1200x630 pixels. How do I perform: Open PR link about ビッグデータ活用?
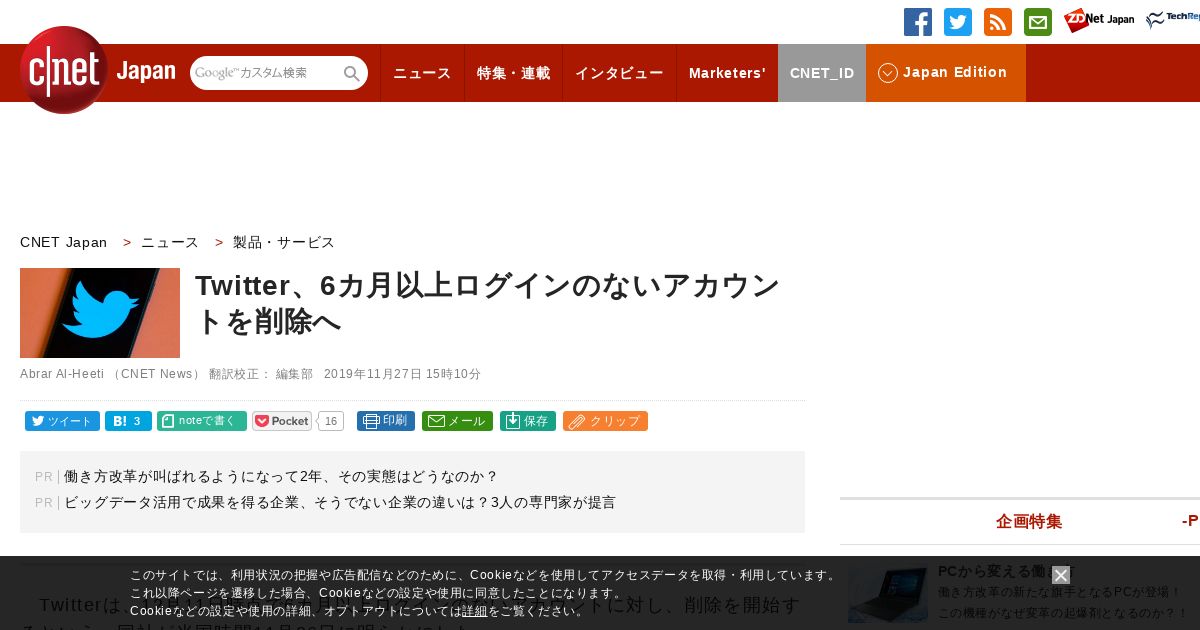click(340, 502)
